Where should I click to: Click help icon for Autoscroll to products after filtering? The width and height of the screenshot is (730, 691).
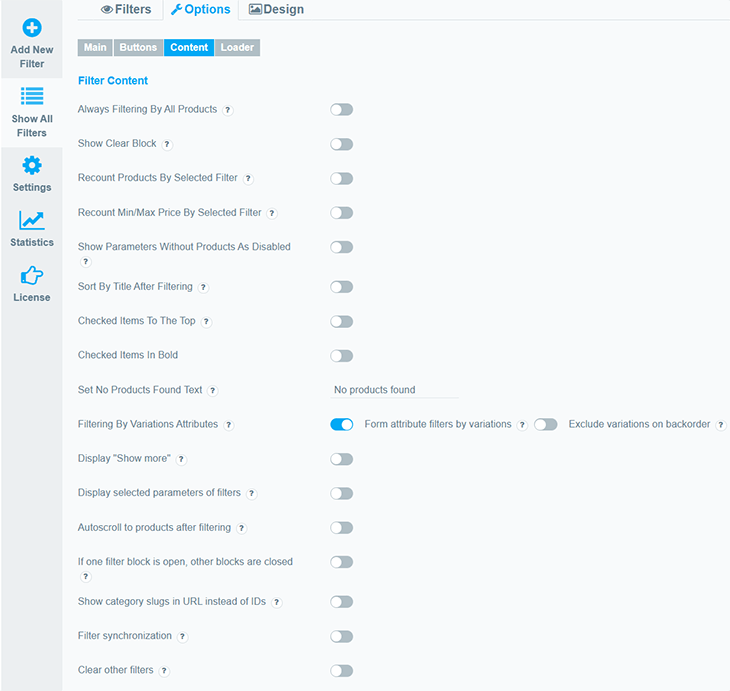pos(241,528)
